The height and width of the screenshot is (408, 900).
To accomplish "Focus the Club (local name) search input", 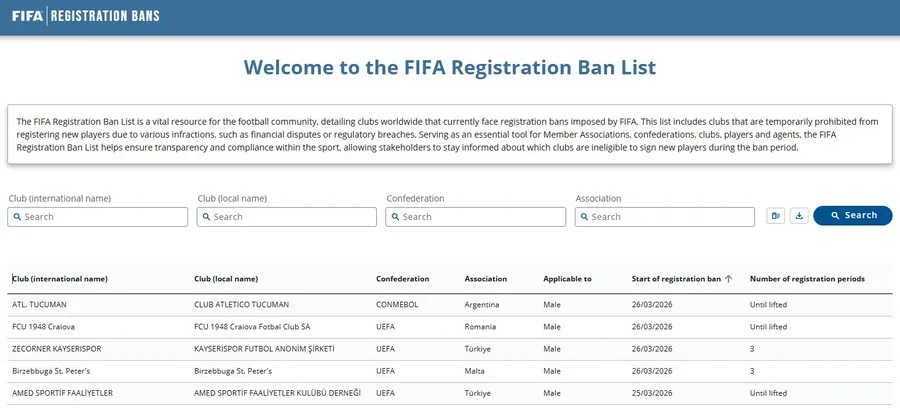I will coord(292,217).
